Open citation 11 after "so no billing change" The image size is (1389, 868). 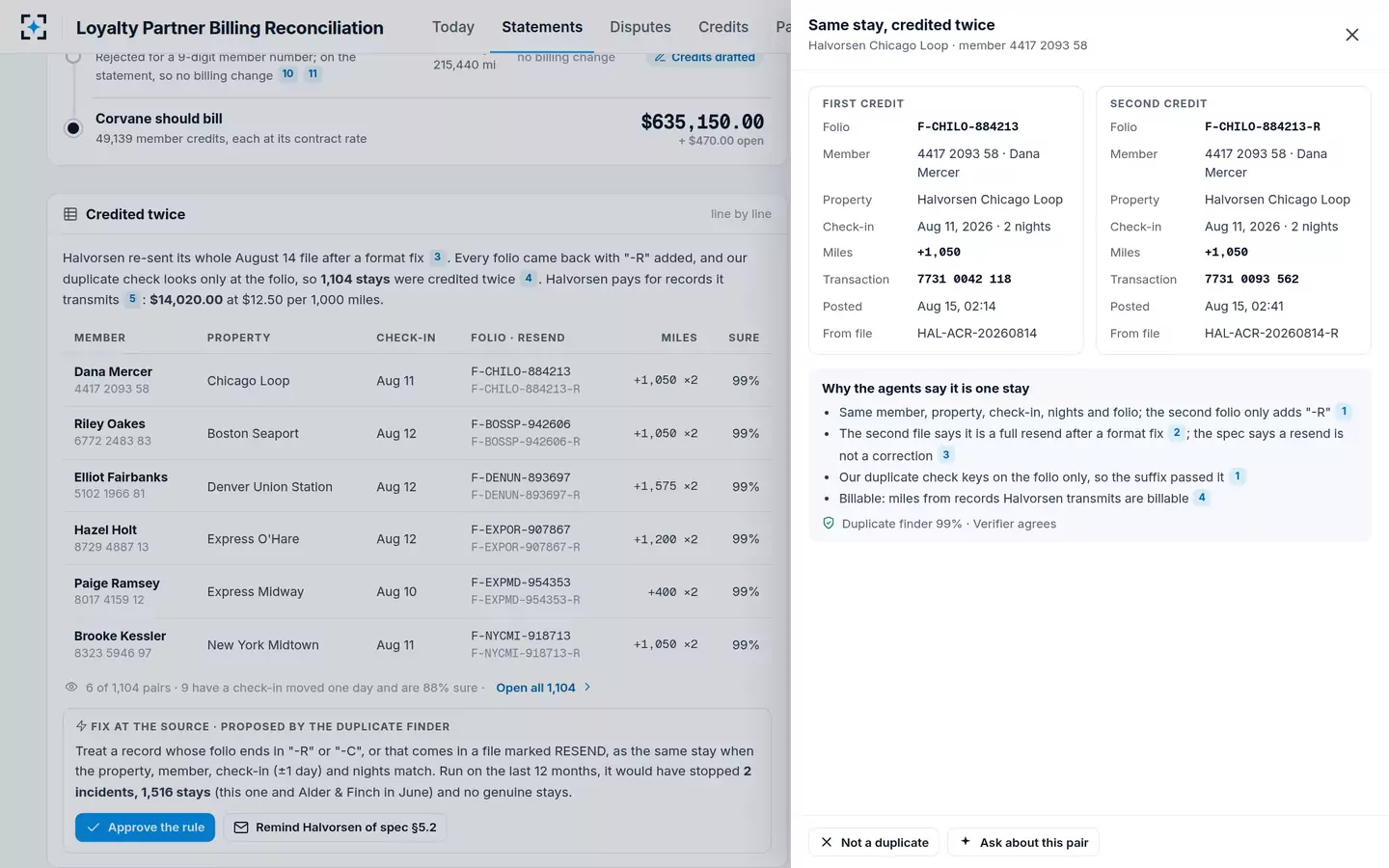(x=313, y=74)
